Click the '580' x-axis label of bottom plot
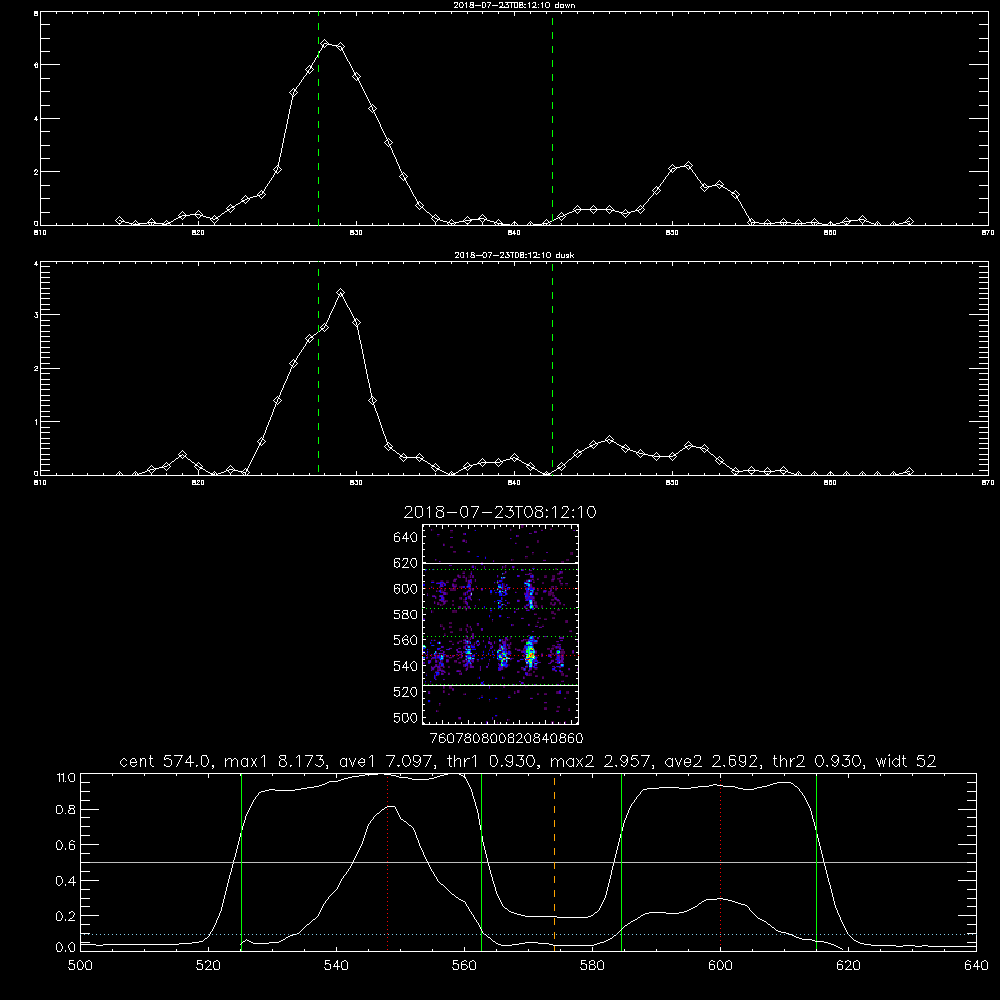This screenshot has width=1000, height=1000. click(x=592, y=965)
